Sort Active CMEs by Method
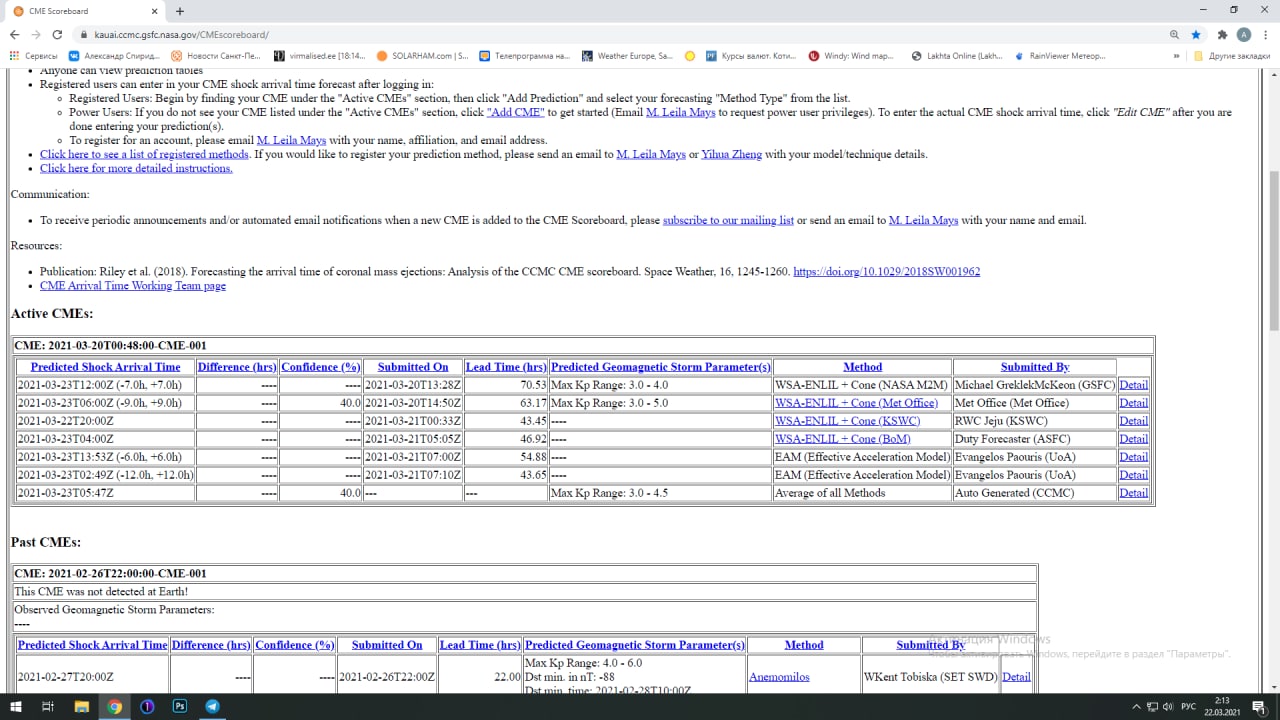Image resolution: width=1280 pixels, height=720 pixels. [862, 367]
